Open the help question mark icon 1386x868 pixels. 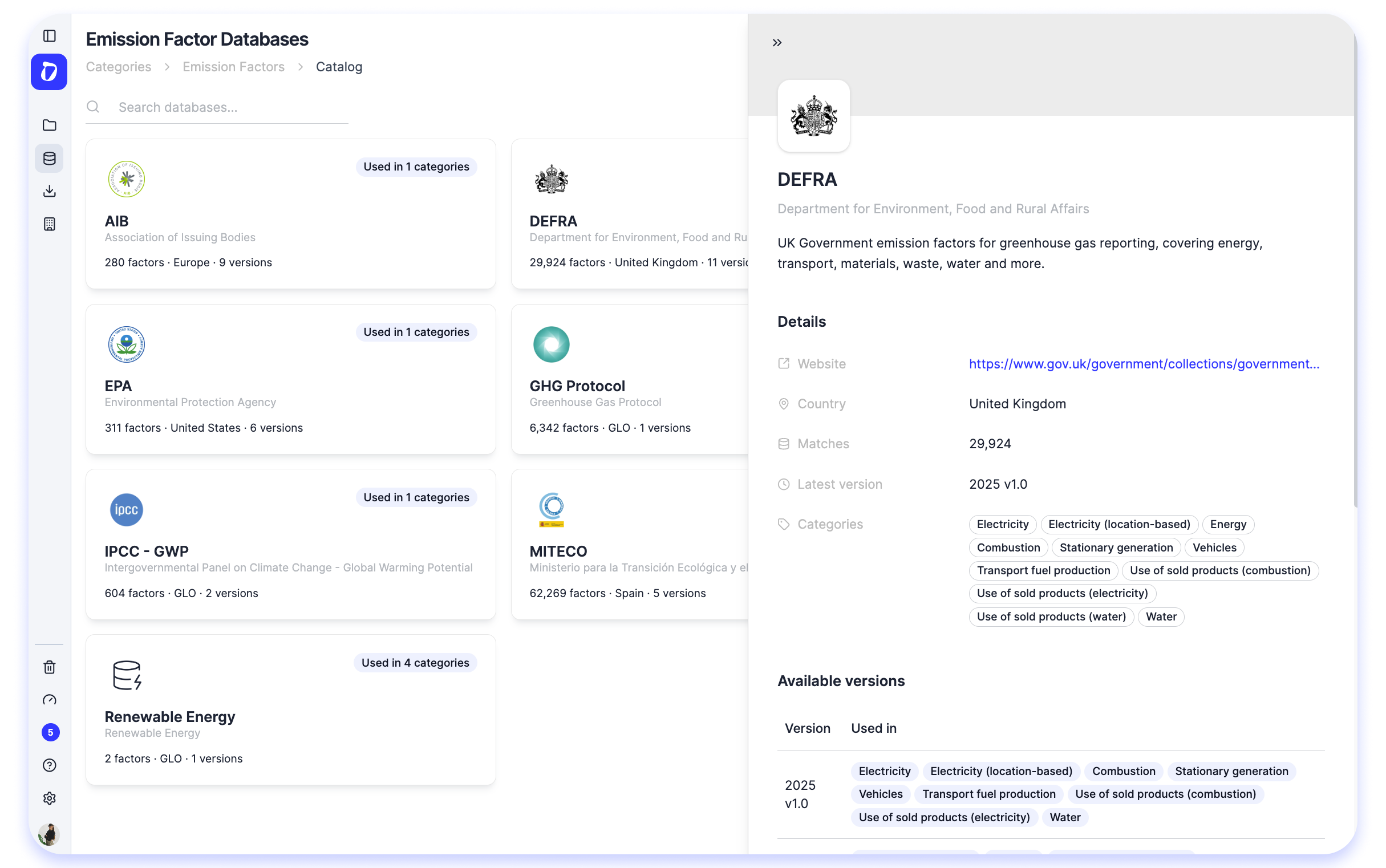[x=50, y=765]
